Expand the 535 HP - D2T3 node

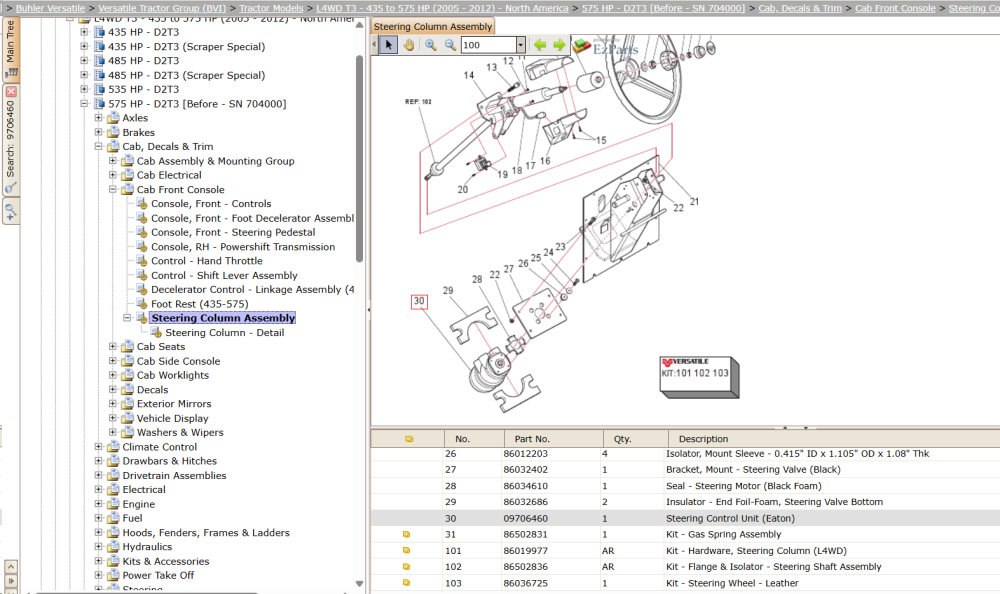tap(84, 89)
